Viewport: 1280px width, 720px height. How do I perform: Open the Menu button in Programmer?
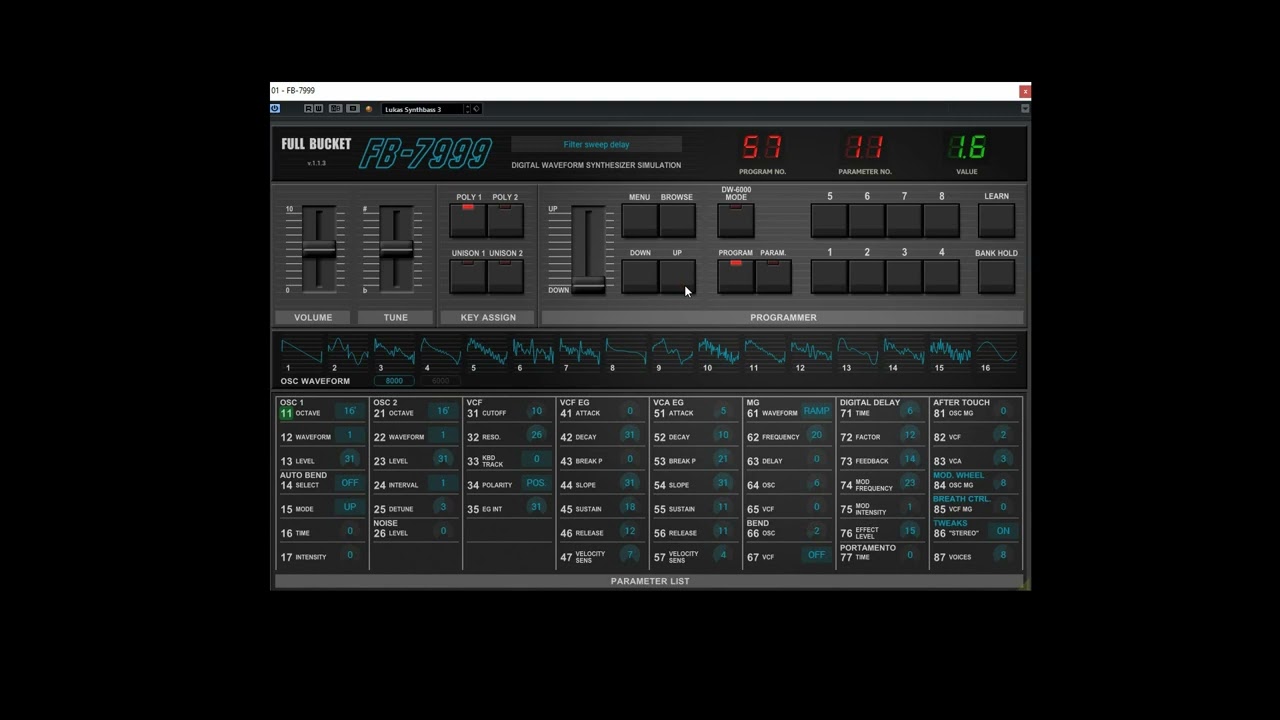(640, 220)
